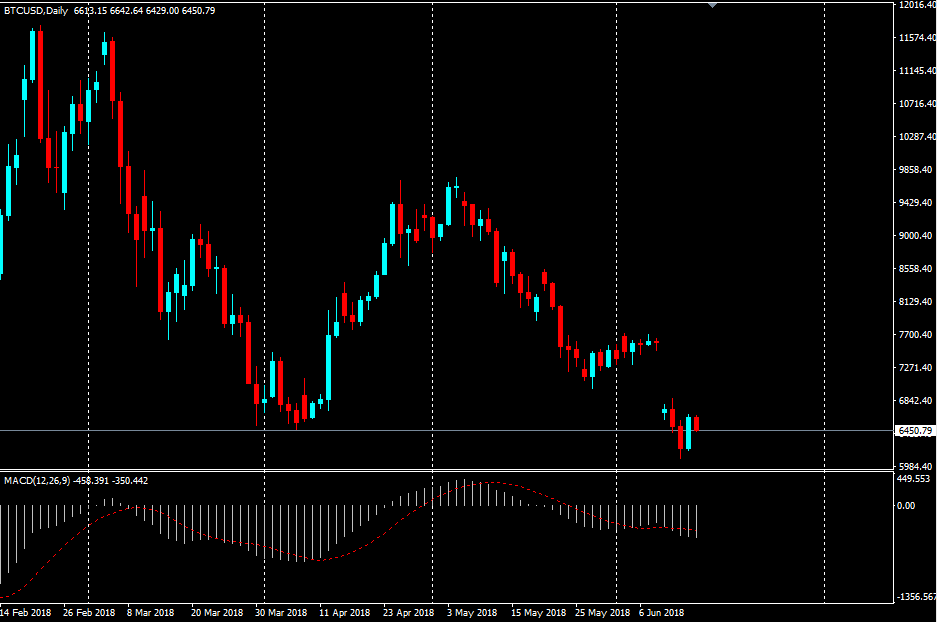Click the 8558.40 price axis label
This screenshot has height=622, width=939.
(916, 269)
